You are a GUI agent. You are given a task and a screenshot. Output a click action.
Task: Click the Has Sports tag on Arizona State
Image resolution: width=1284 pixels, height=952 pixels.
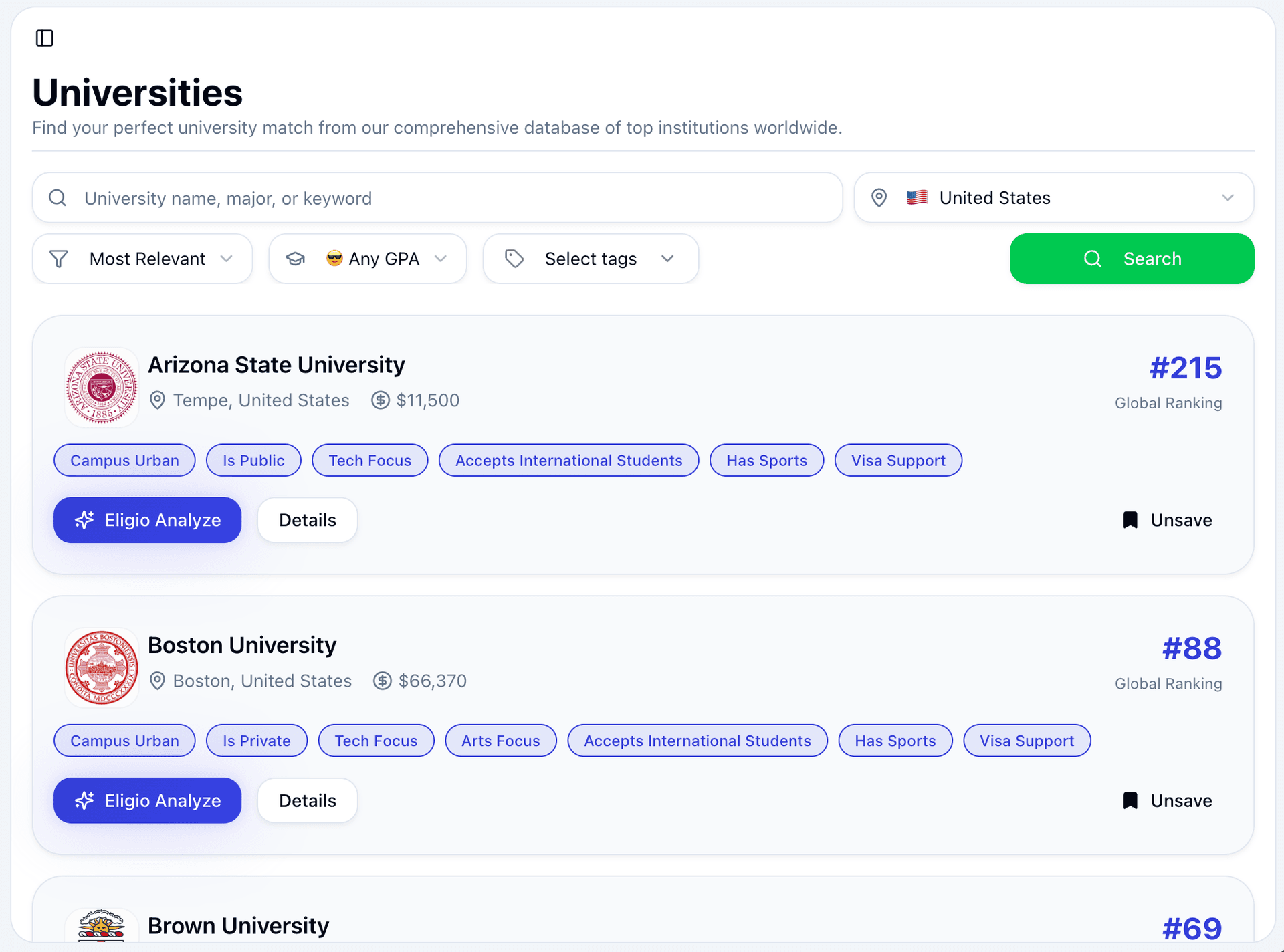pos(767,460)
